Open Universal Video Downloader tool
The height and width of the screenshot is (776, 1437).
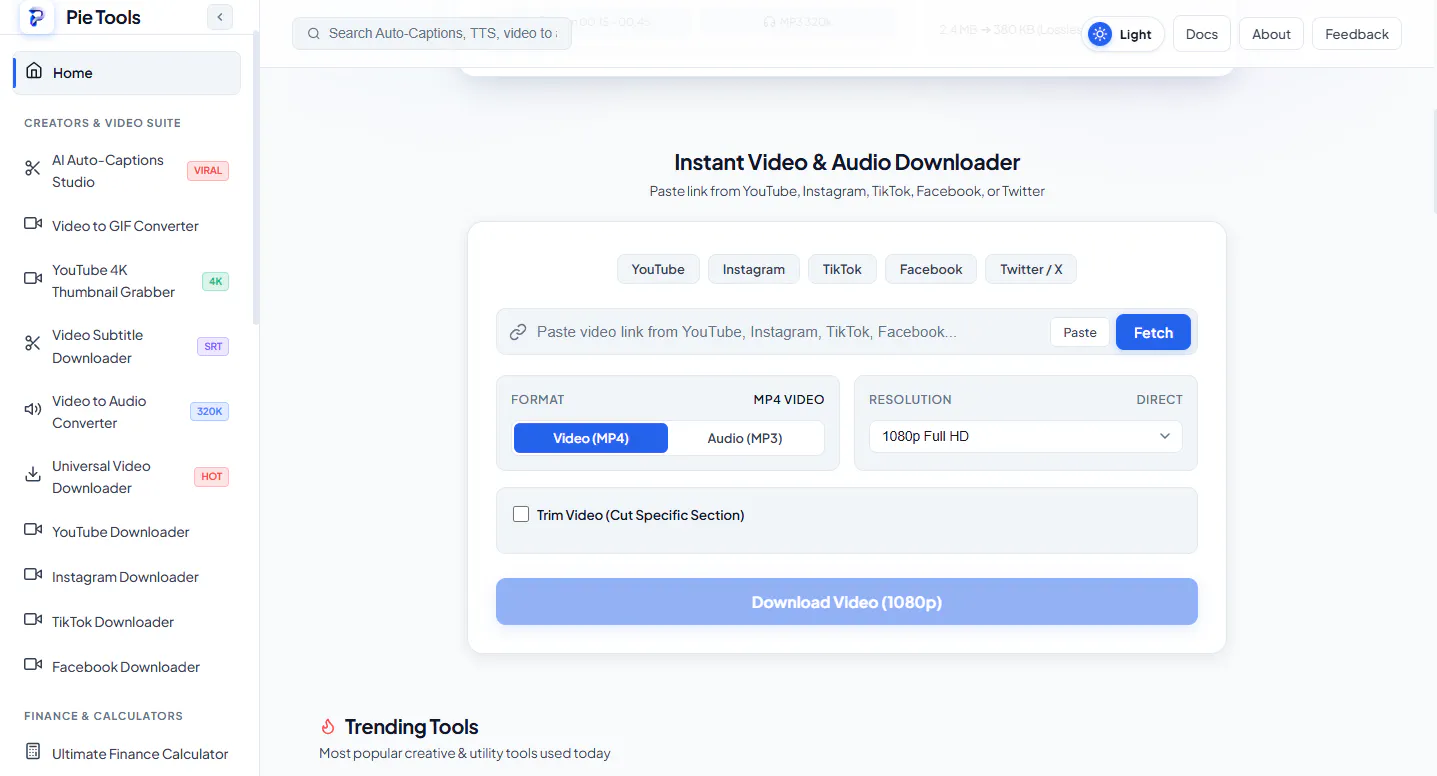coord(127,477)
